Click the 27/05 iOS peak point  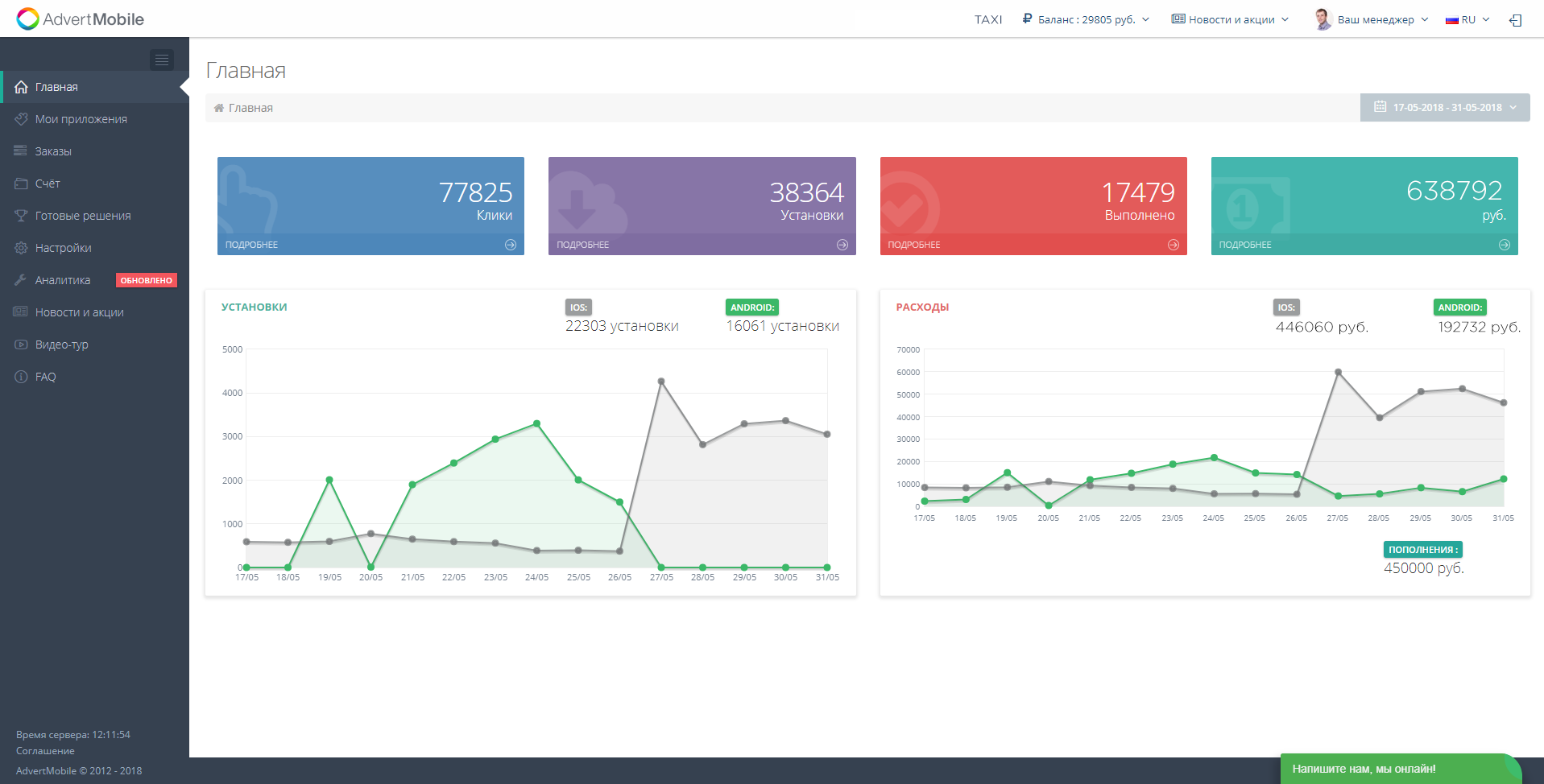661,382
